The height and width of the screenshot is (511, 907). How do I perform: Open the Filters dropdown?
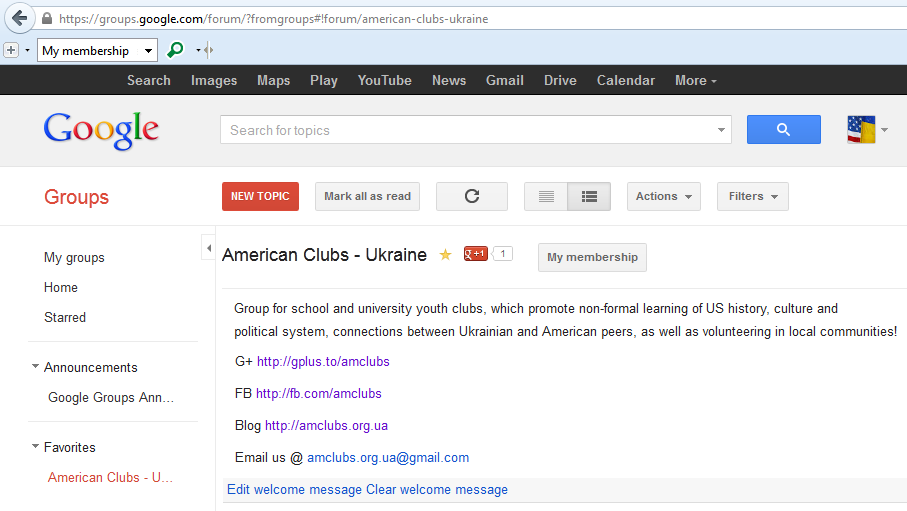(753, 196)
